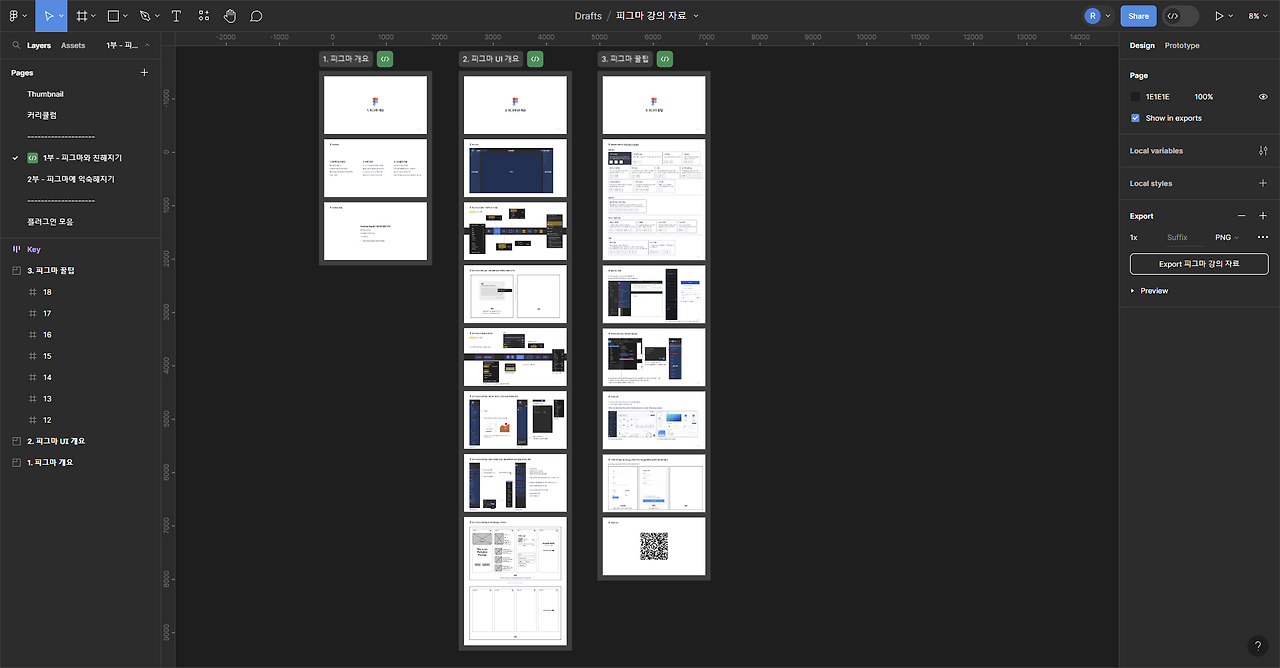Screen dimensions: 1280x668
Task: Toggle Dev Mode switch
Action: click(x=1180, y=16)
